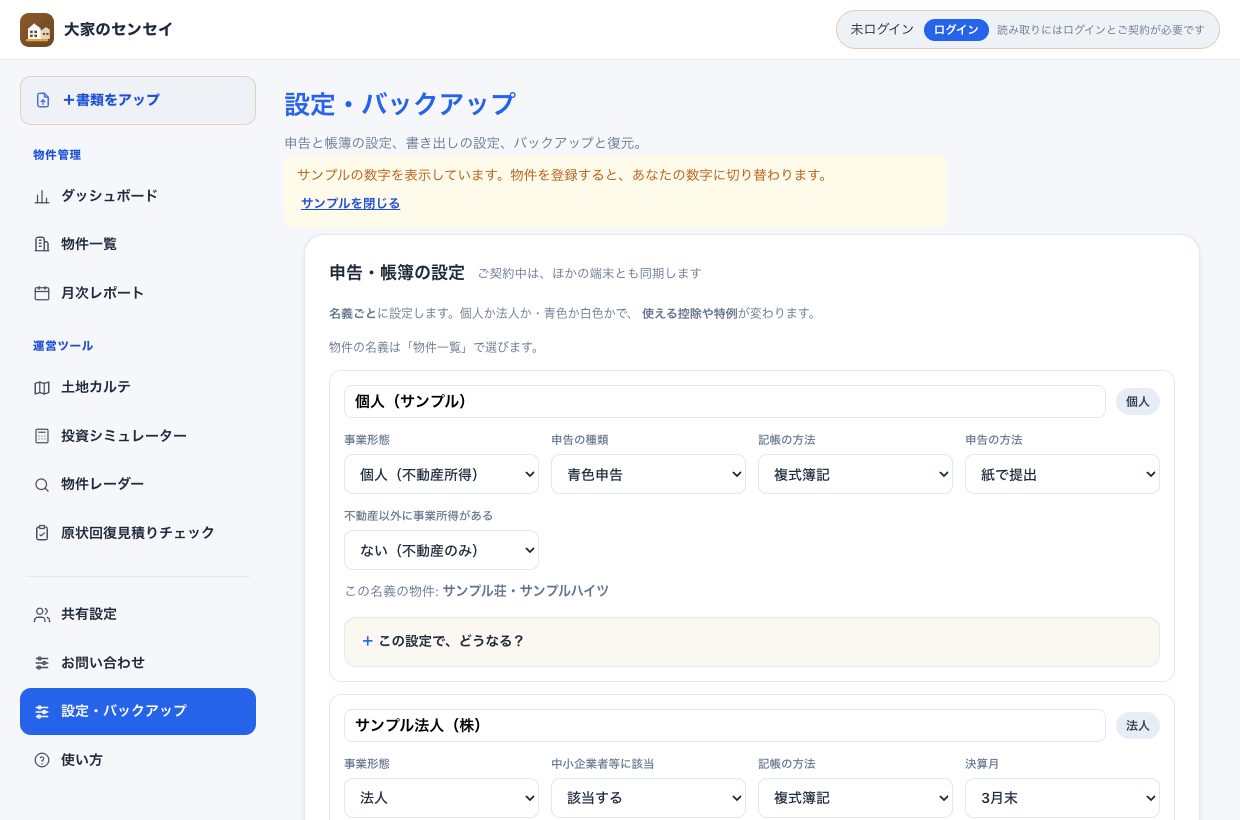
Task: Click the 運営ツール sidebar section label
Action: point(63,346)
